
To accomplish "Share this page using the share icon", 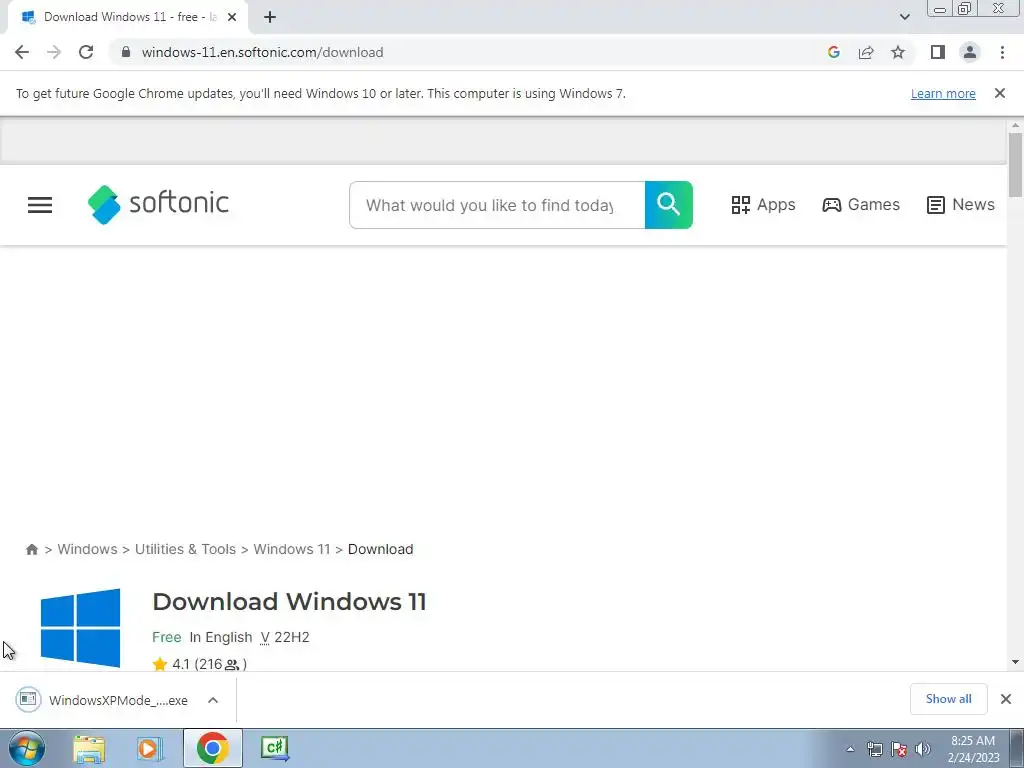I will [866, 52].
